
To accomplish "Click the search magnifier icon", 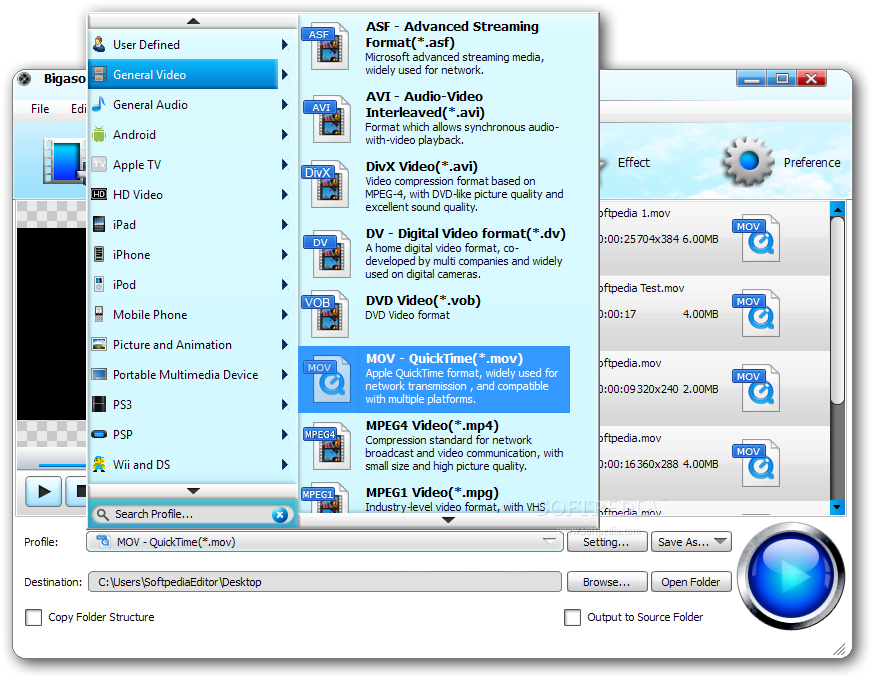I will click(102, 514).
